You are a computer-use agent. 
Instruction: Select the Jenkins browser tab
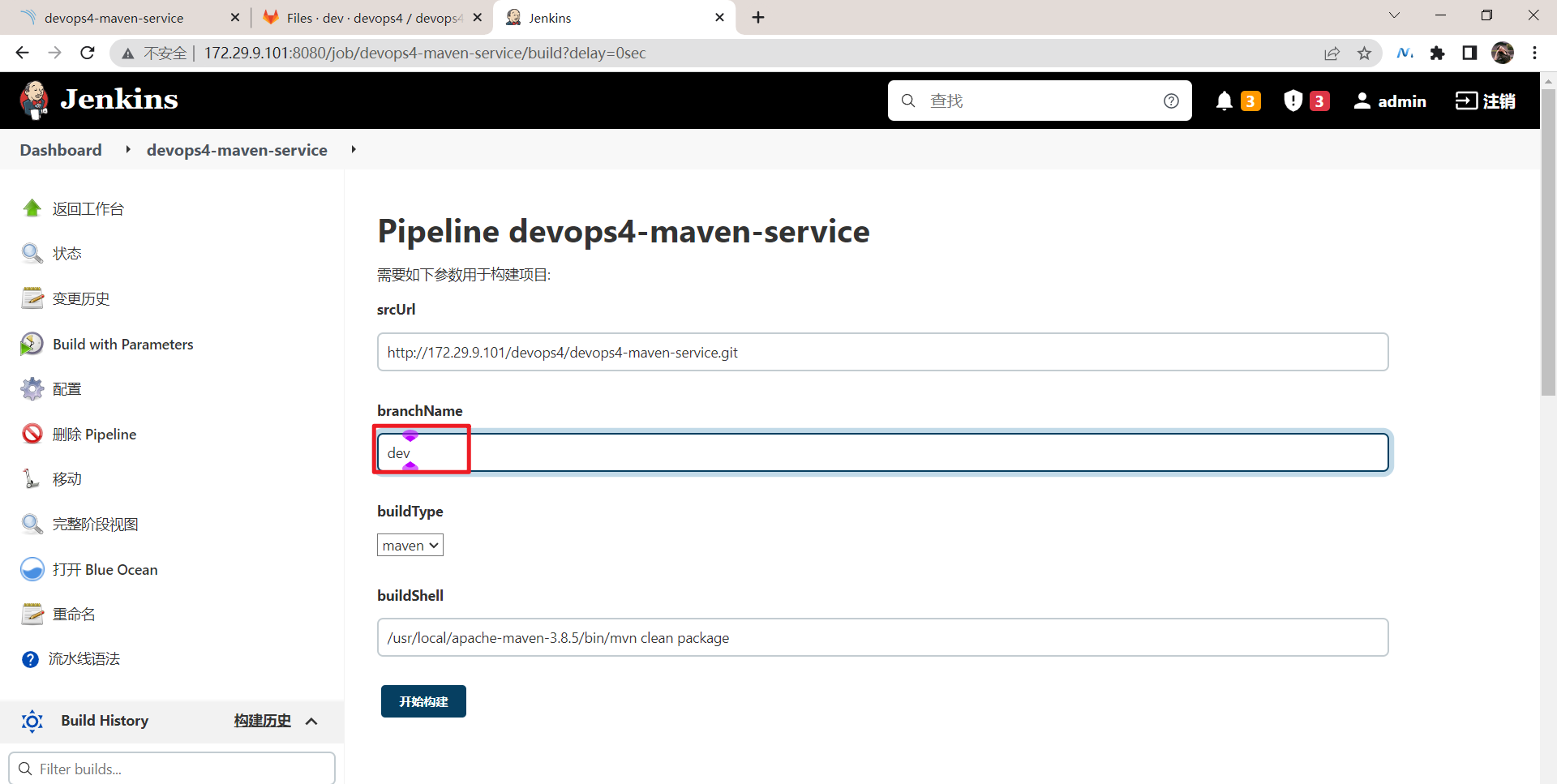click(x=612, y=18)
